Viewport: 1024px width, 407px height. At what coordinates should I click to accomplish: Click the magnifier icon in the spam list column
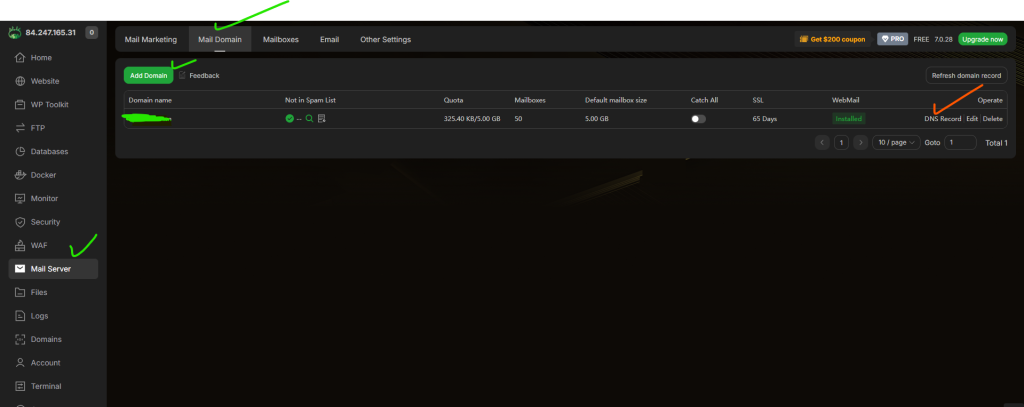tap(310, 118)
